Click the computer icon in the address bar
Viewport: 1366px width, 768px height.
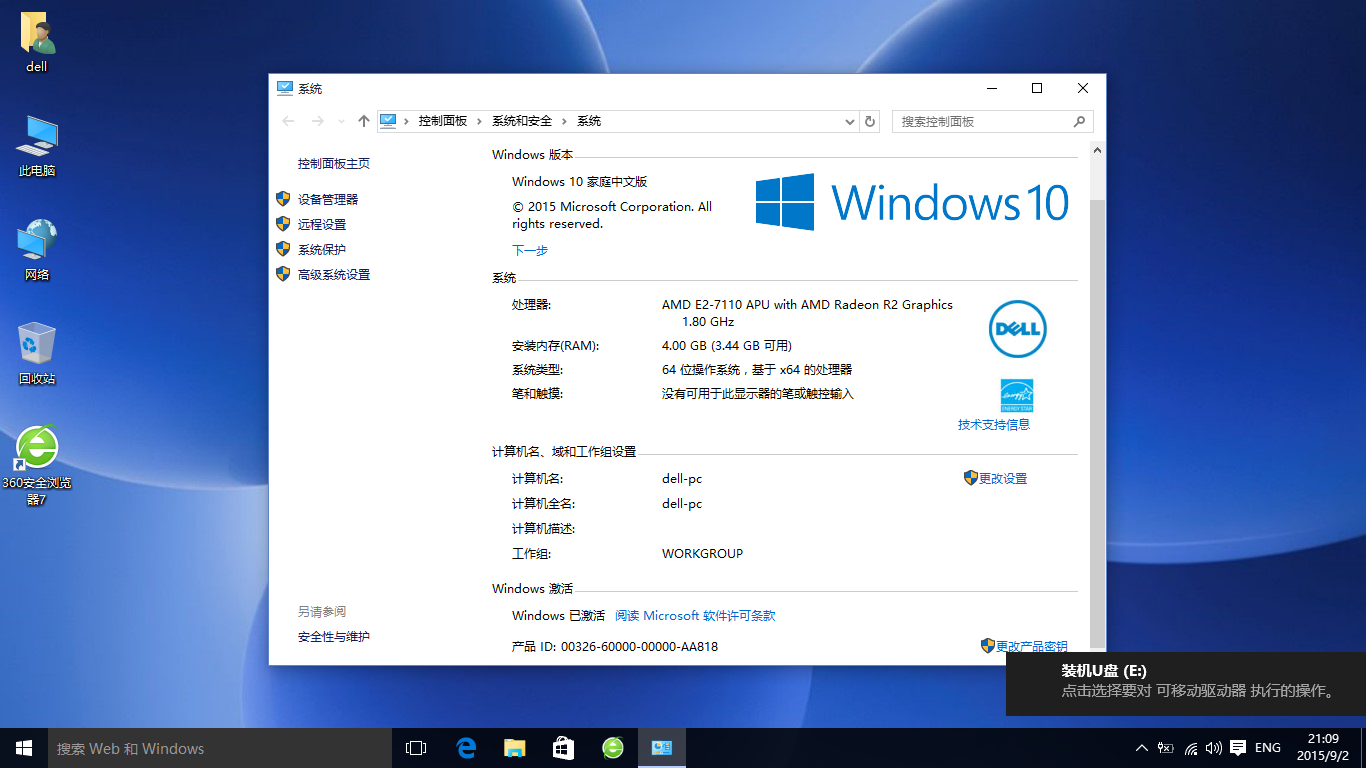(388, 121)
